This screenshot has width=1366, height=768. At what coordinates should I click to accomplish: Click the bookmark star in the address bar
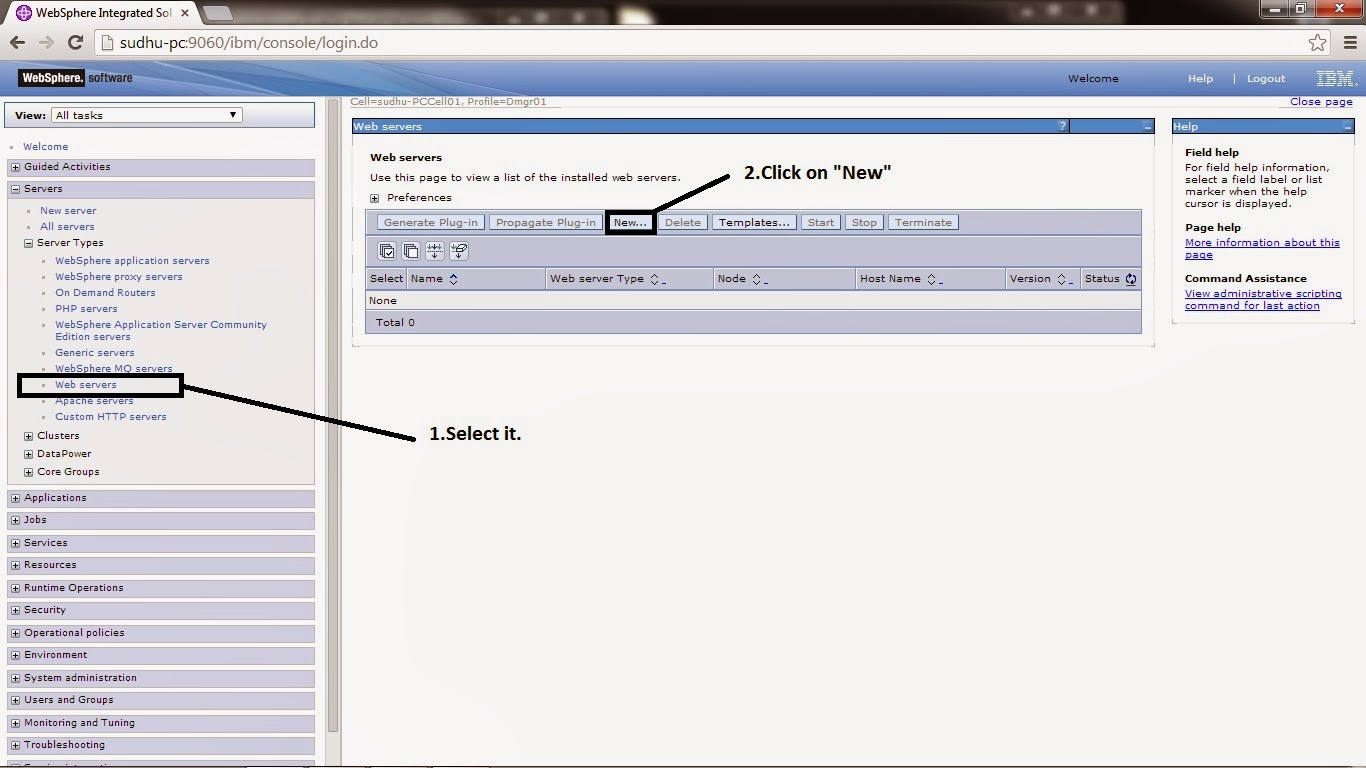(1318, 42)
